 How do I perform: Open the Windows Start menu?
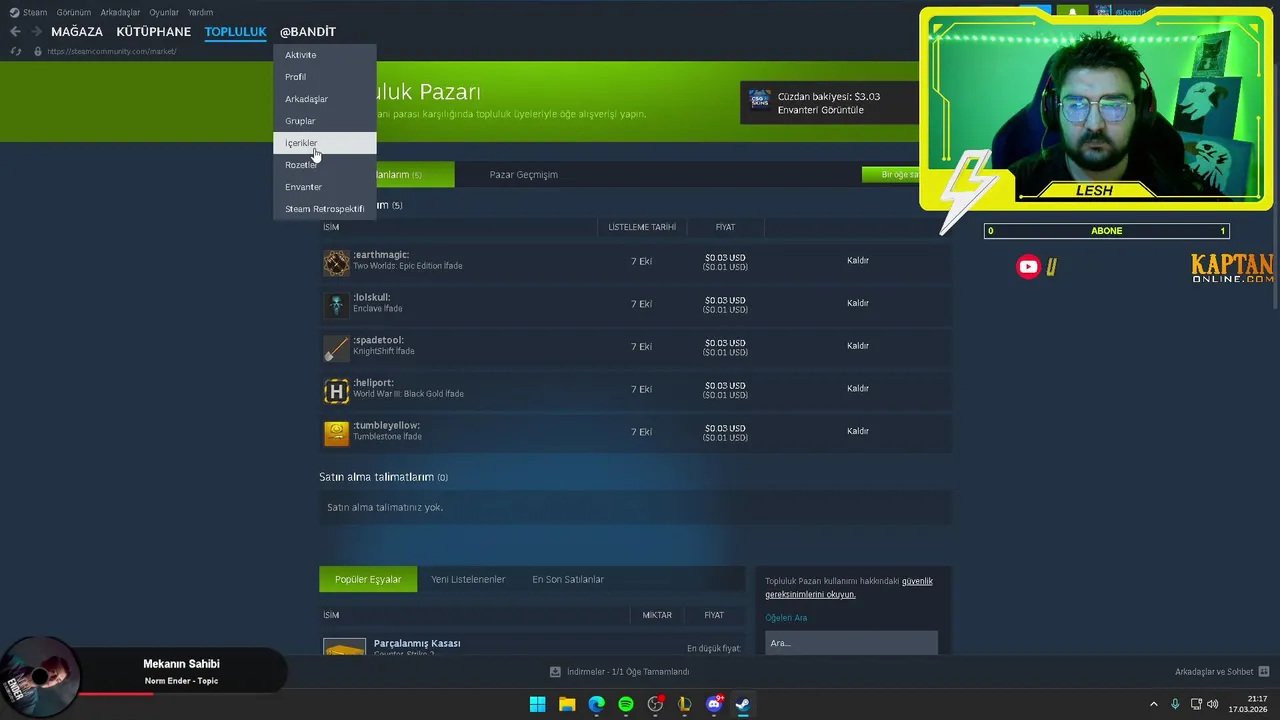tap(537, 704)
